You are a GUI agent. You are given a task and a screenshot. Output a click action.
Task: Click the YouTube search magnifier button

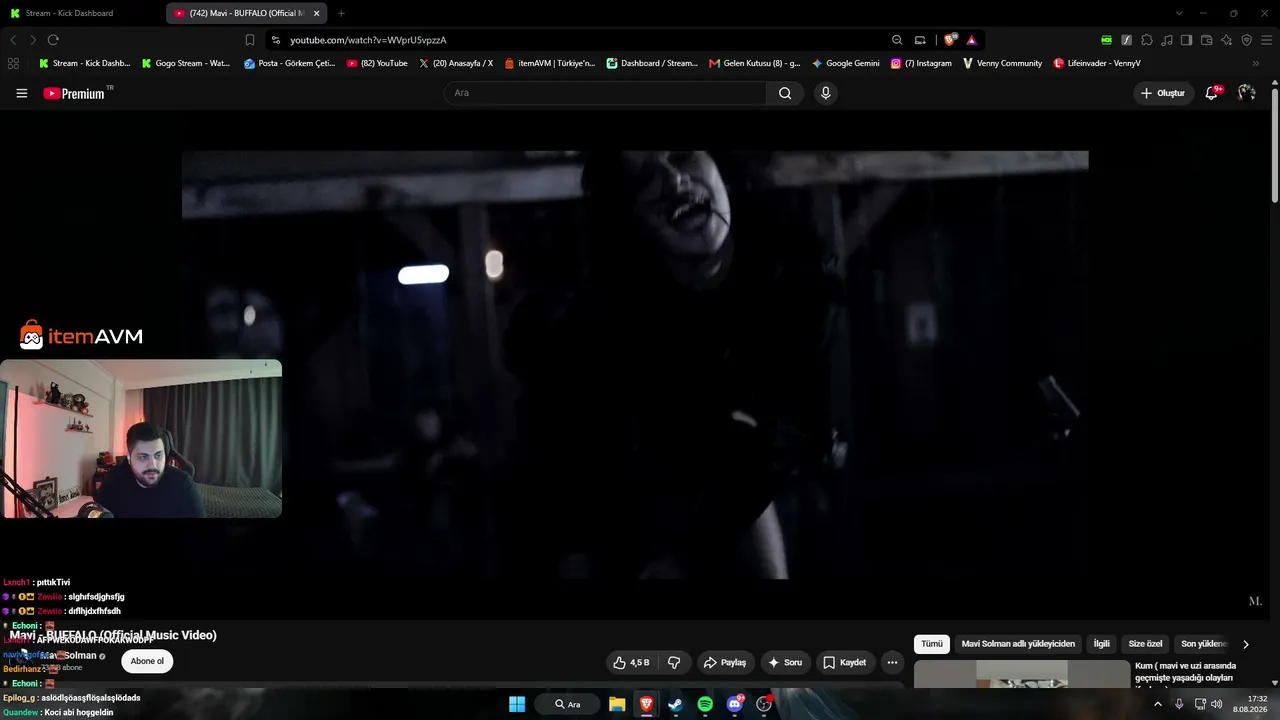click(785, 93)
